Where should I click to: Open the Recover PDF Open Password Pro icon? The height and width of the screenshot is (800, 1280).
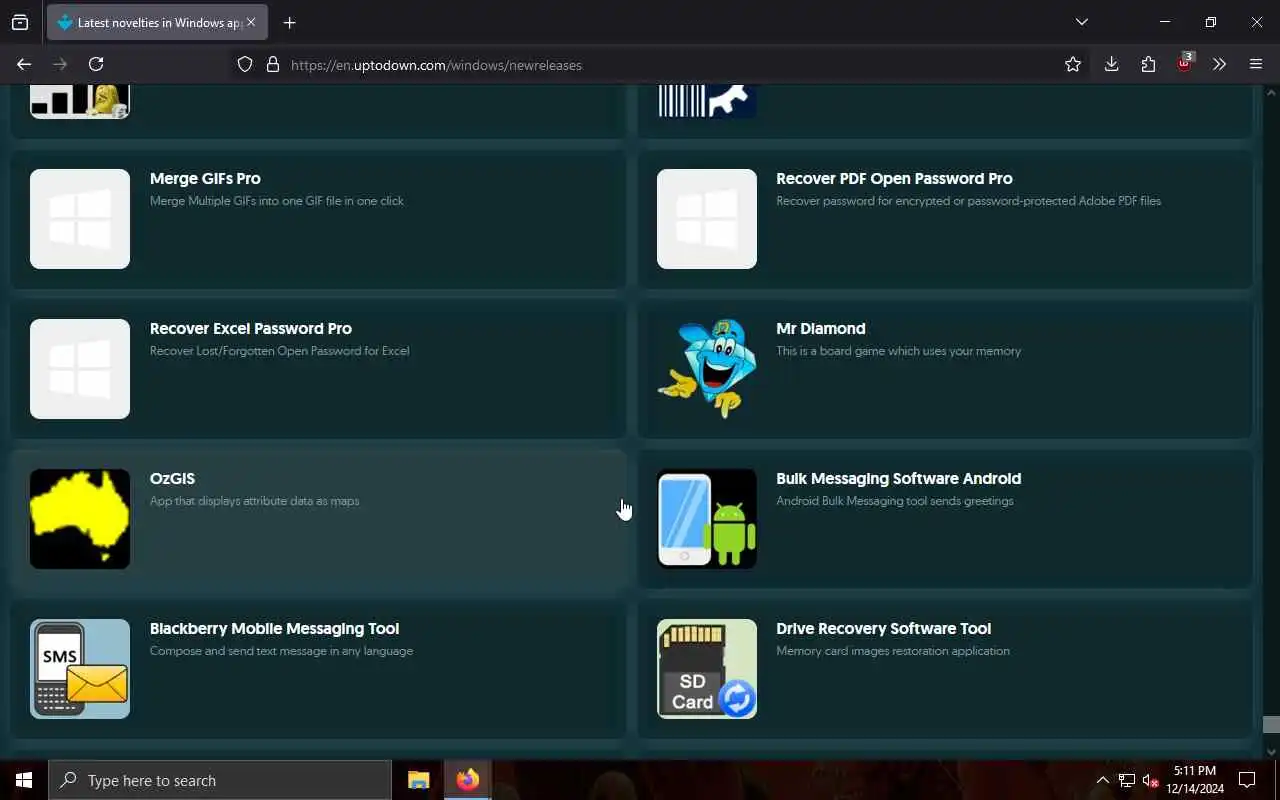coord(707,219)
